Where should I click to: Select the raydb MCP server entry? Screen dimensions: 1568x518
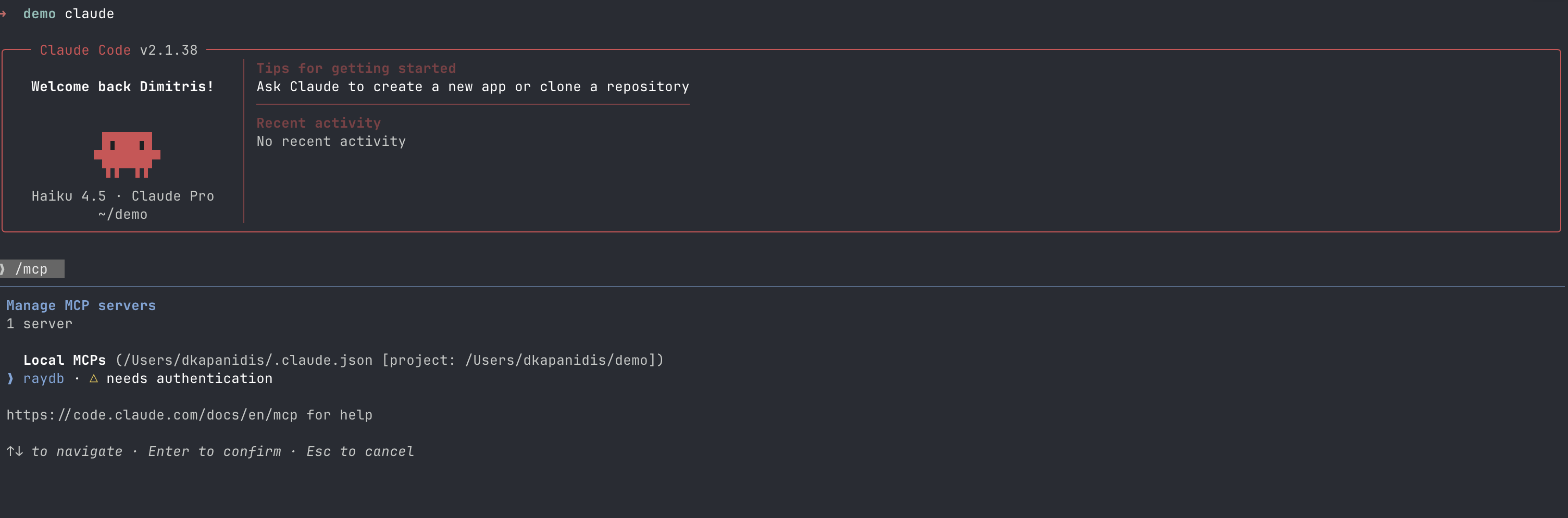[43, 379]
